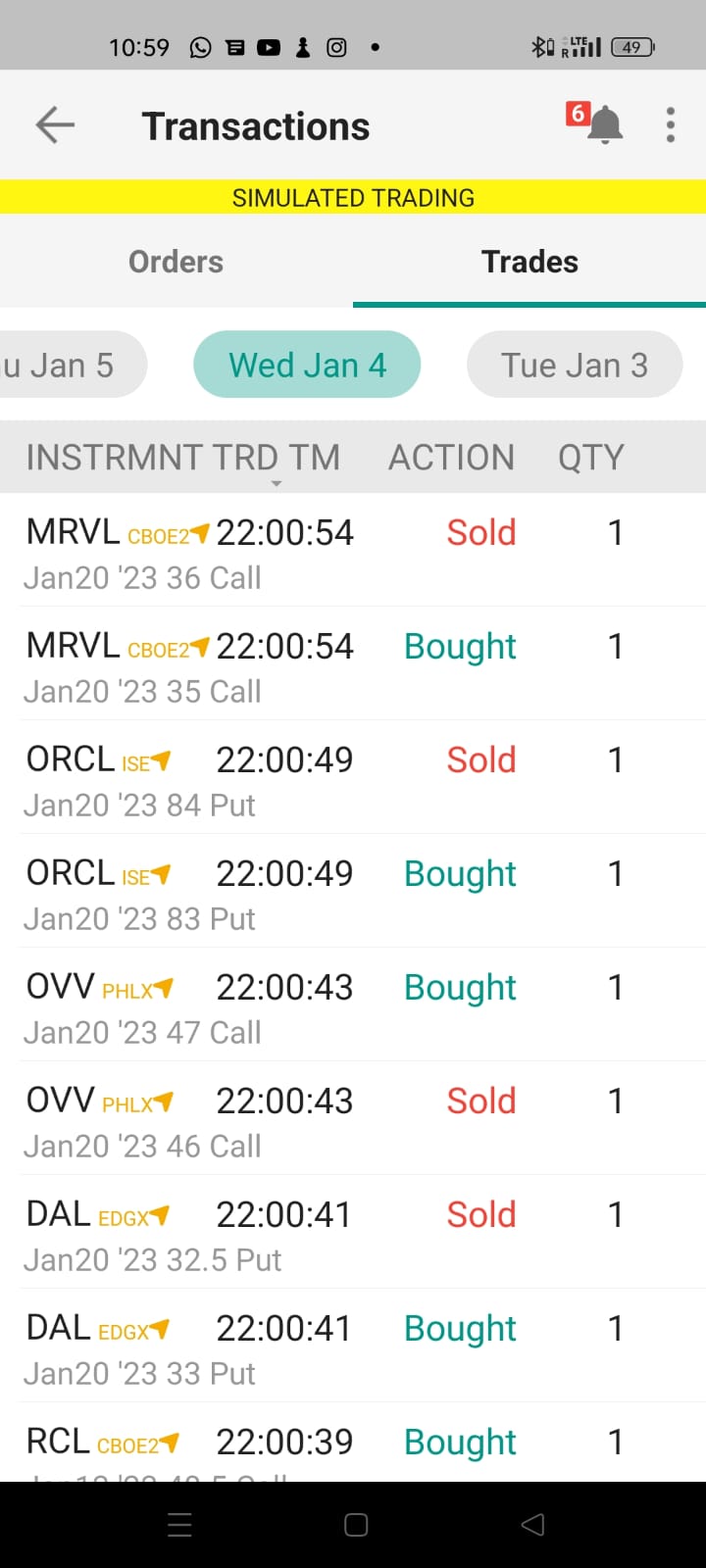
Task: Select the Tue Jan 3 date chip
Action: pos(575,365)
